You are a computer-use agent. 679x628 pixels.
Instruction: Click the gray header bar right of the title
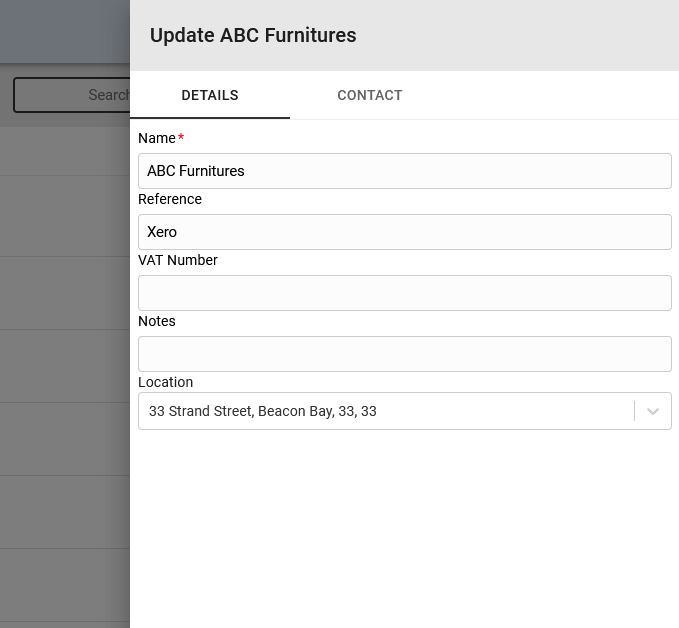(x=515, y=35)
